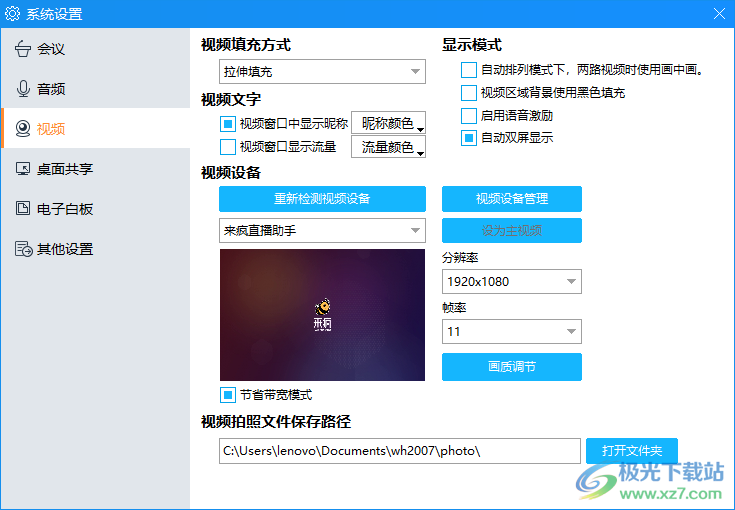Click the whiteboard icon for 电子白板
The height and width of the screenshot is (510, 735).
point(22,209)
